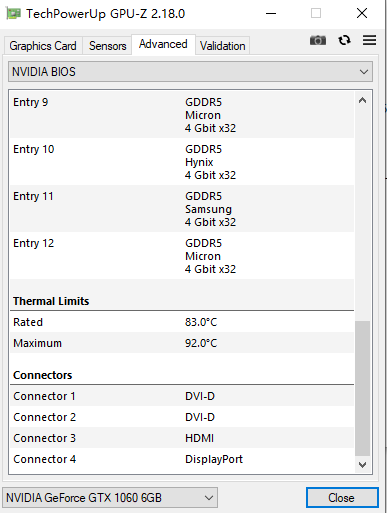
Task: Select Connector 4 DisplayPort row
Action: click(x=182, y=459)
